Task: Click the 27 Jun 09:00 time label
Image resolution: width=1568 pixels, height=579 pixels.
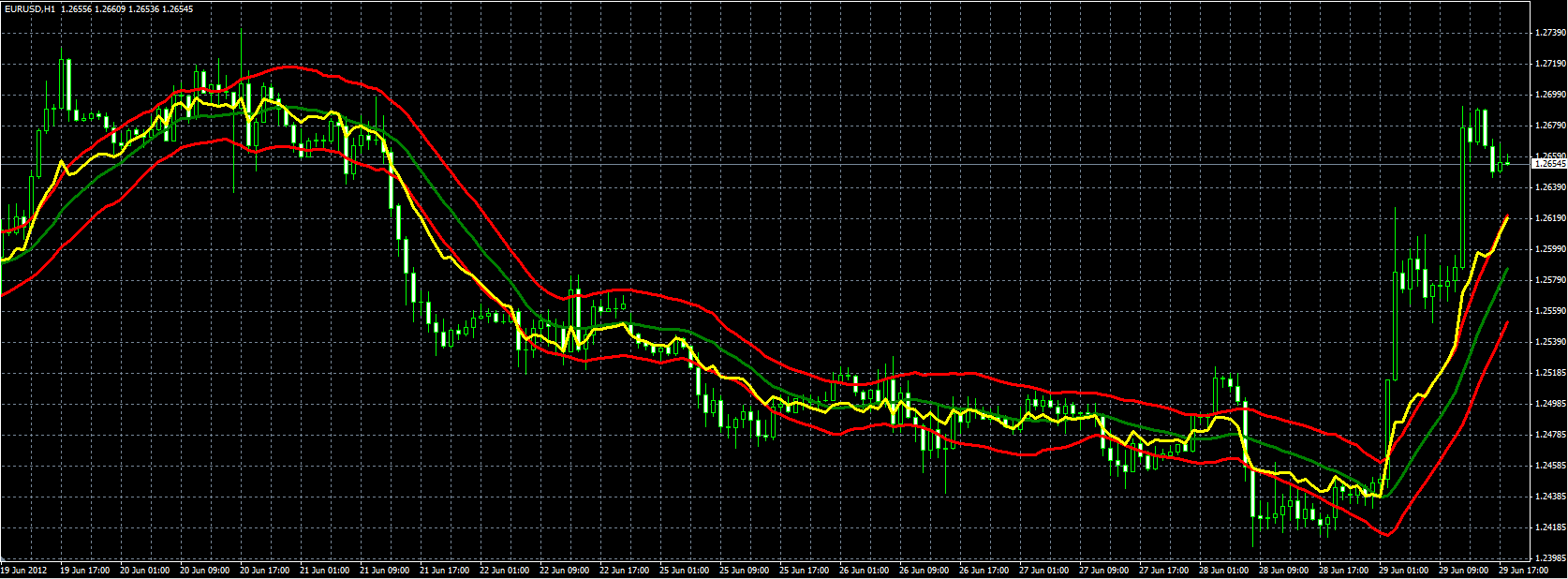Action: point(1103,570)
